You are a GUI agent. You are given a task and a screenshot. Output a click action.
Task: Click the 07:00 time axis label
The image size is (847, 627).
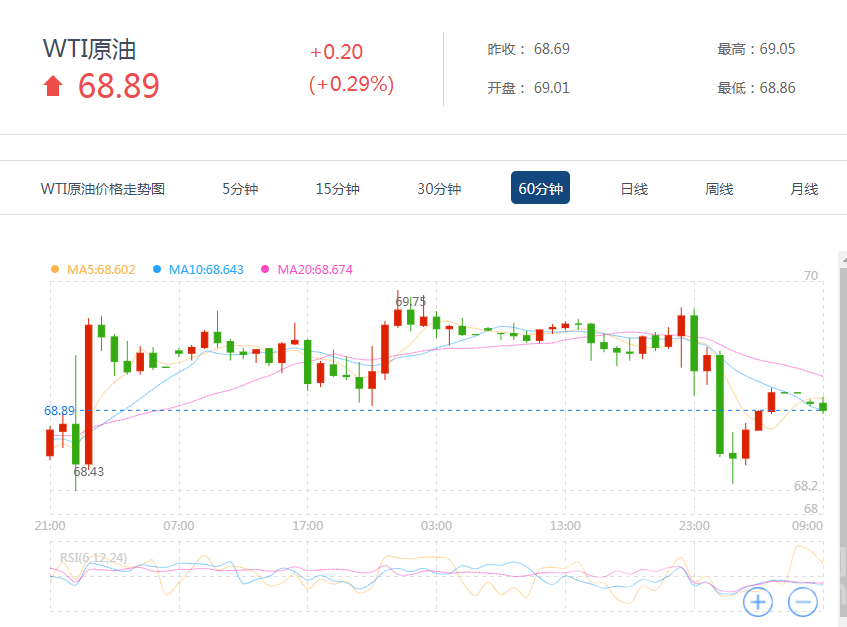pos(179,525)
